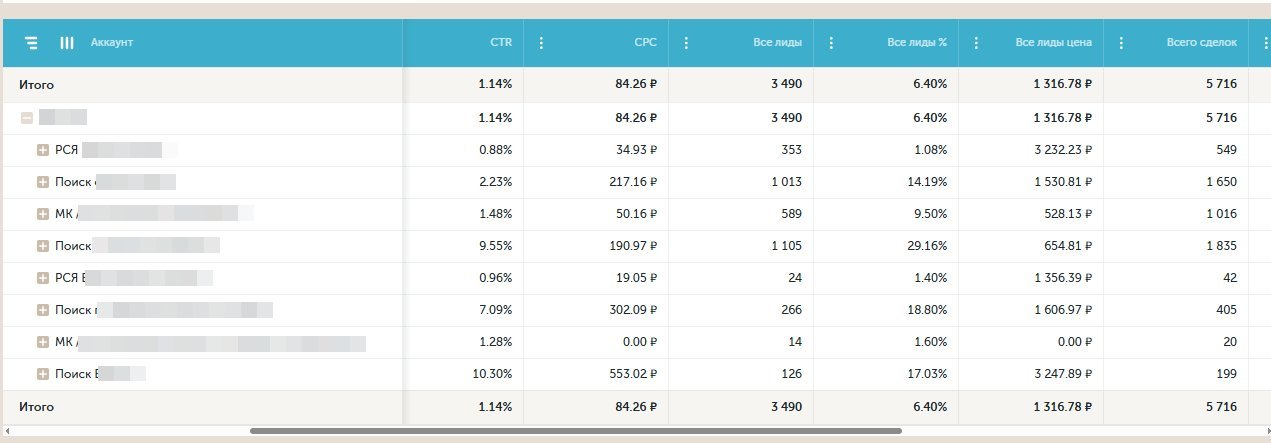This screenshot has width=1271, height=443.
Task: Open the three-dot menu for Всего сделок column
Action: pos(1121,43)
